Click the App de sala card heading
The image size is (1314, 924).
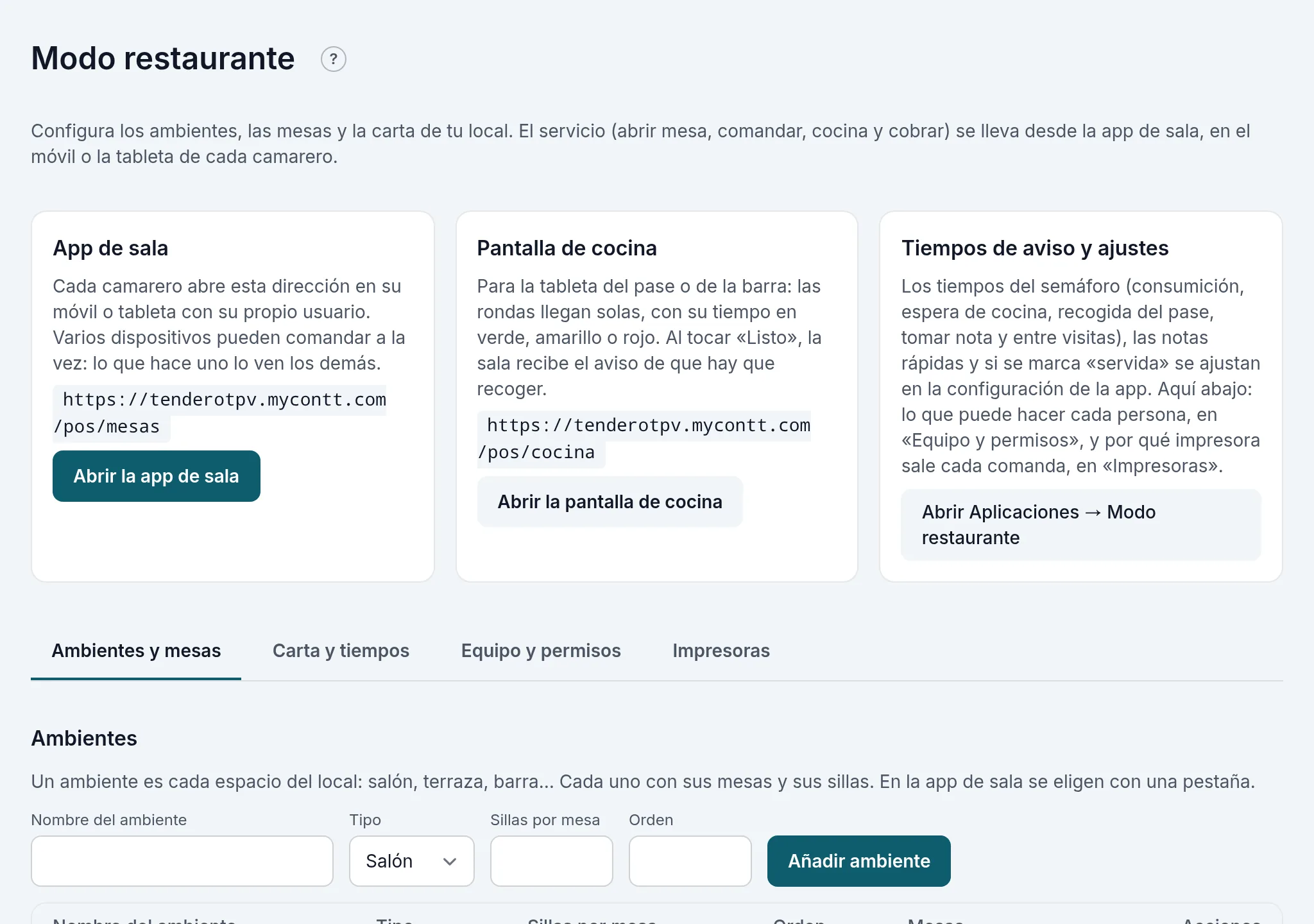tap(110, 248)
